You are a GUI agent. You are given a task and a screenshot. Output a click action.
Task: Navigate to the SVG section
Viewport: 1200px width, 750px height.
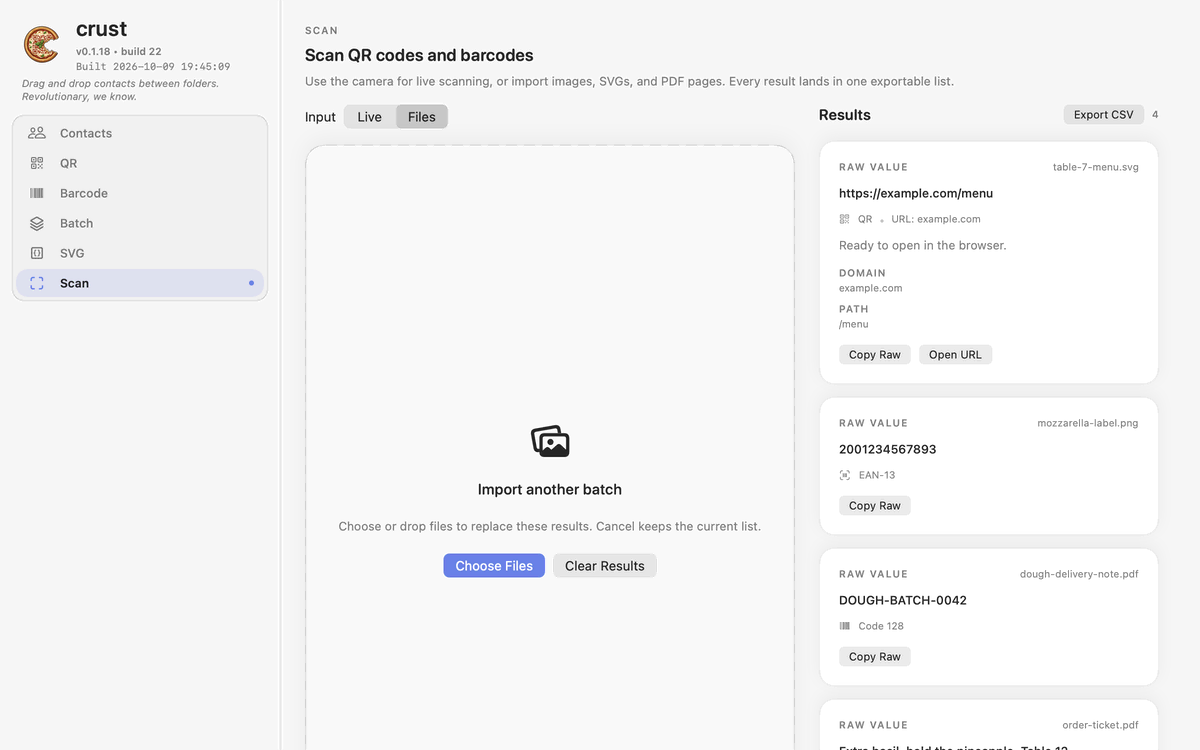[140, 253]
